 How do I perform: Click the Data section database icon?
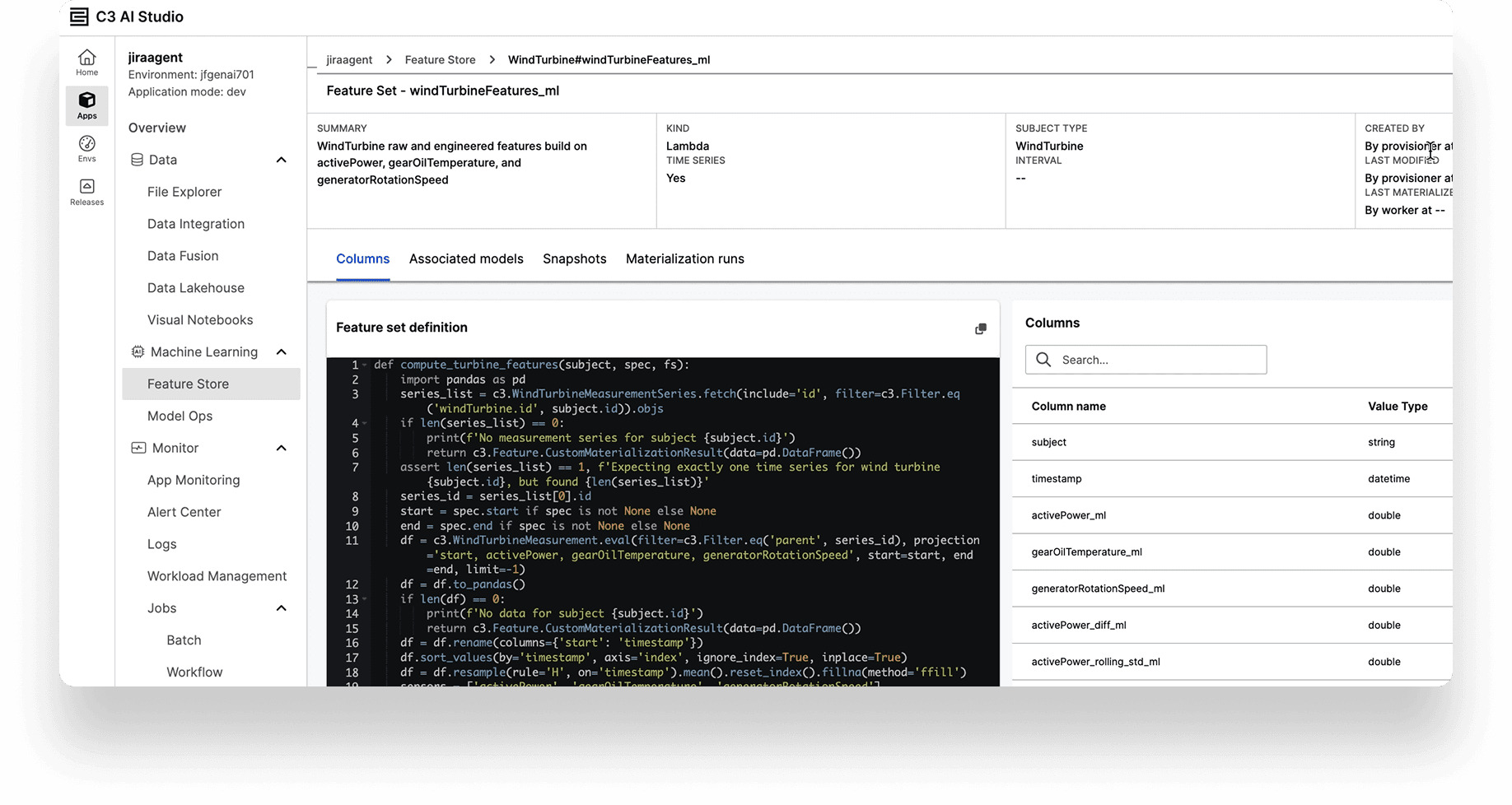pos(137,160)
